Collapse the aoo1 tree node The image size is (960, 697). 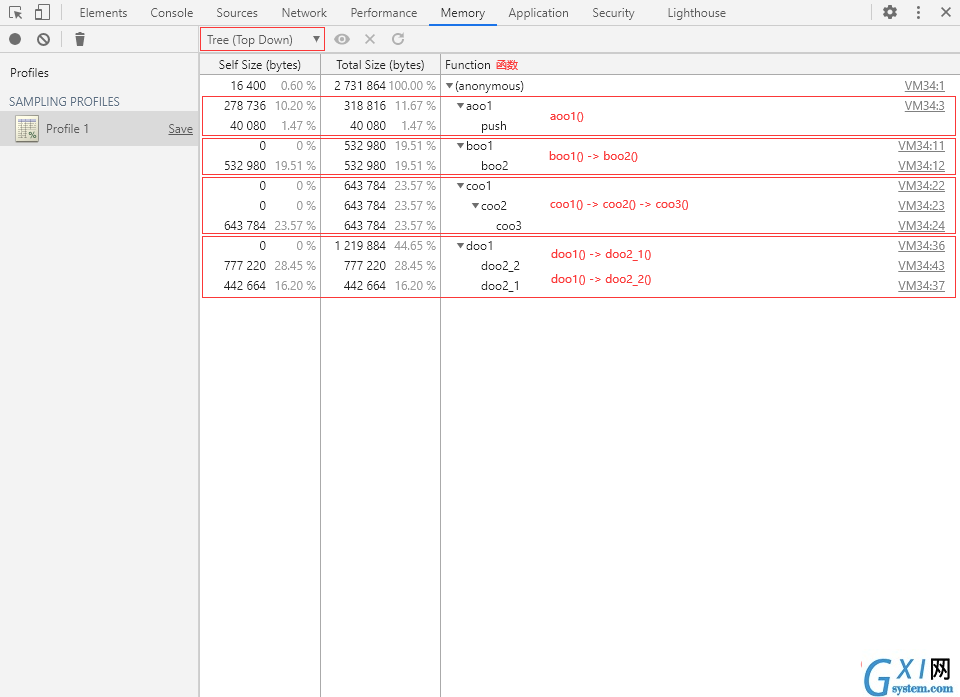click(x=460, y=106)
